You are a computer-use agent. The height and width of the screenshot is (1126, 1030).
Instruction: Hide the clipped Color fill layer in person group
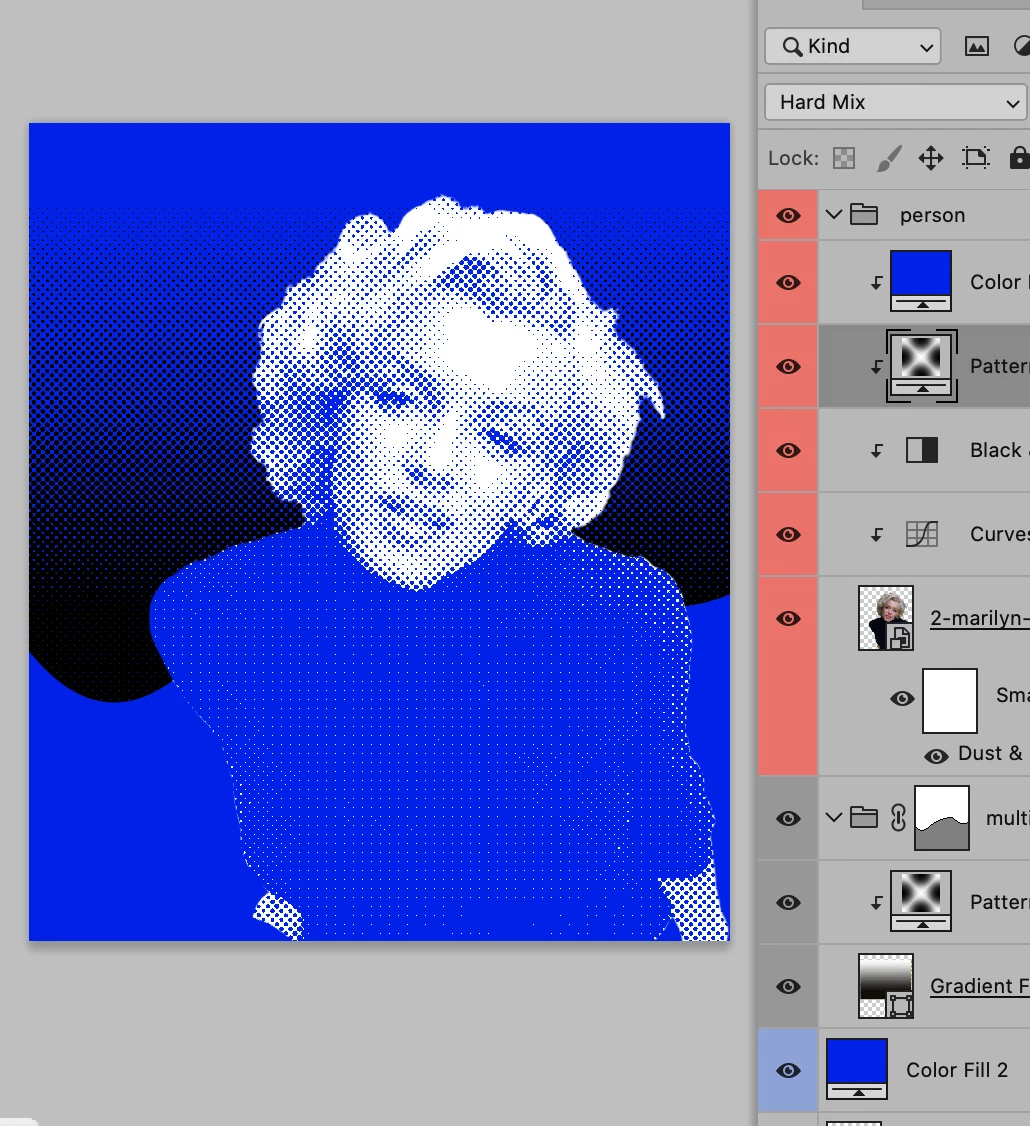coord(788,282)
